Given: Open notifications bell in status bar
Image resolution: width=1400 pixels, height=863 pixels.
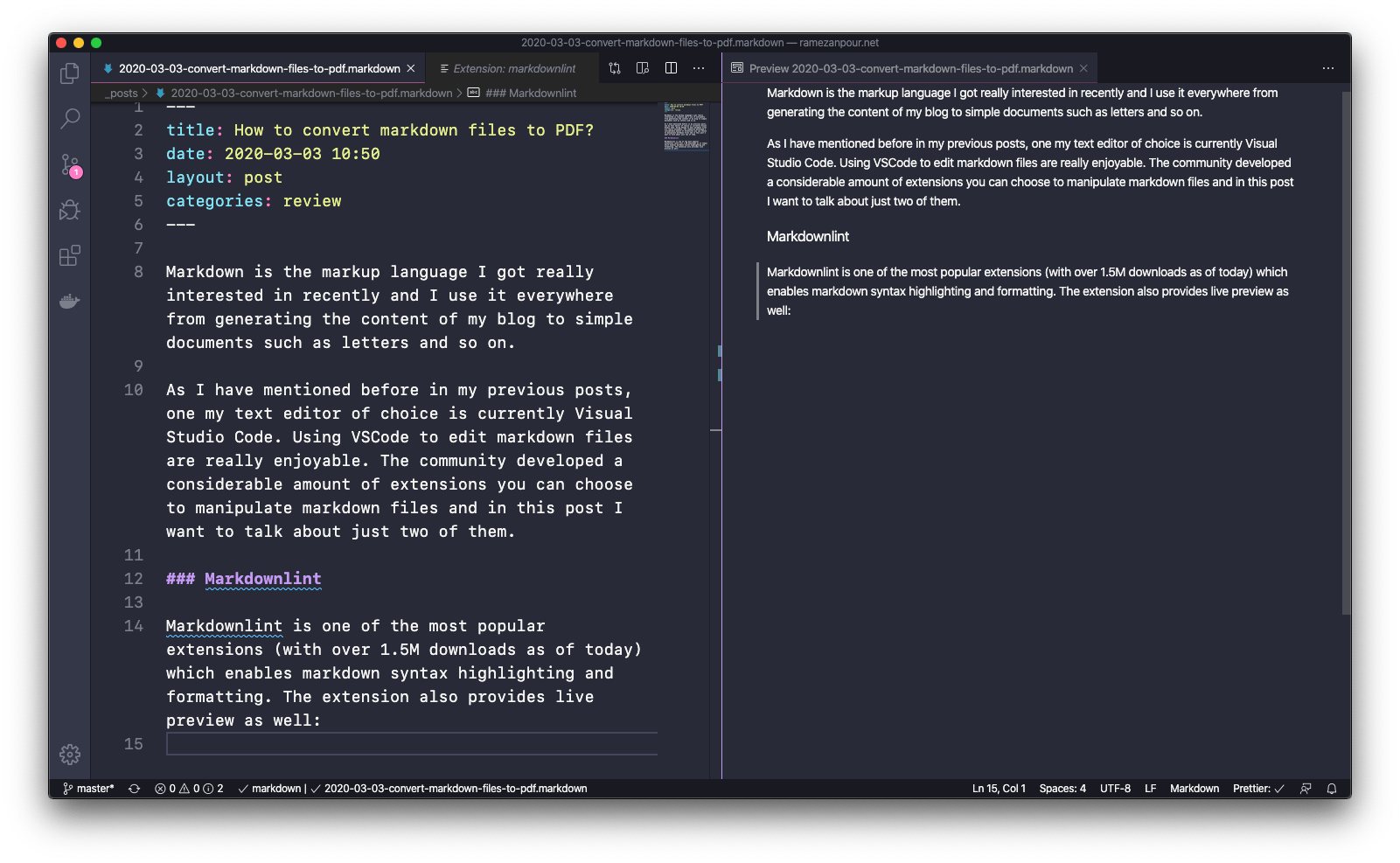Looking at the screenshot, I should coord(1332,789).
